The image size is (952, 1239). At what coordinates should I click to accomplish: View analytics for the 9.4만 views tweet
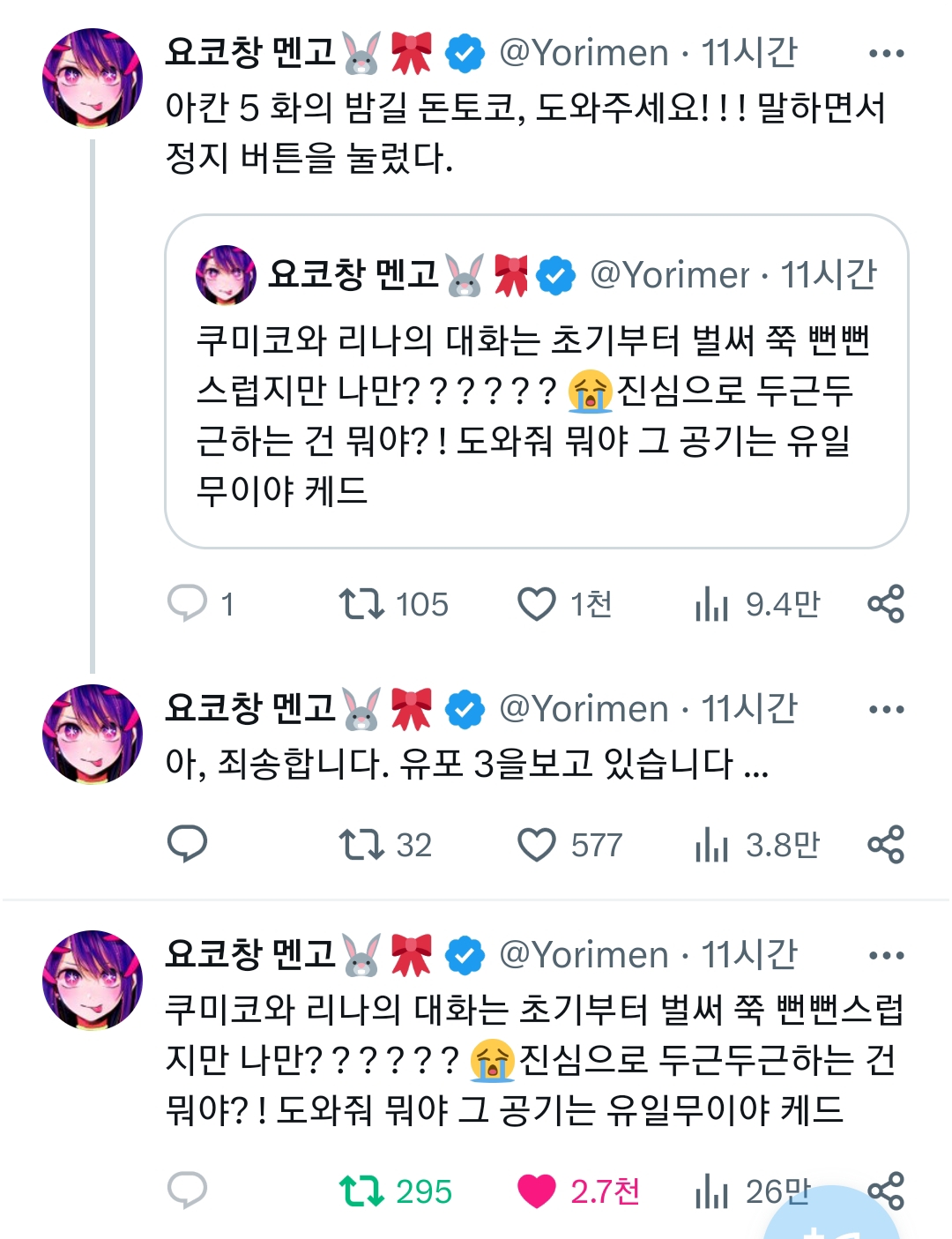coord(712,605)
